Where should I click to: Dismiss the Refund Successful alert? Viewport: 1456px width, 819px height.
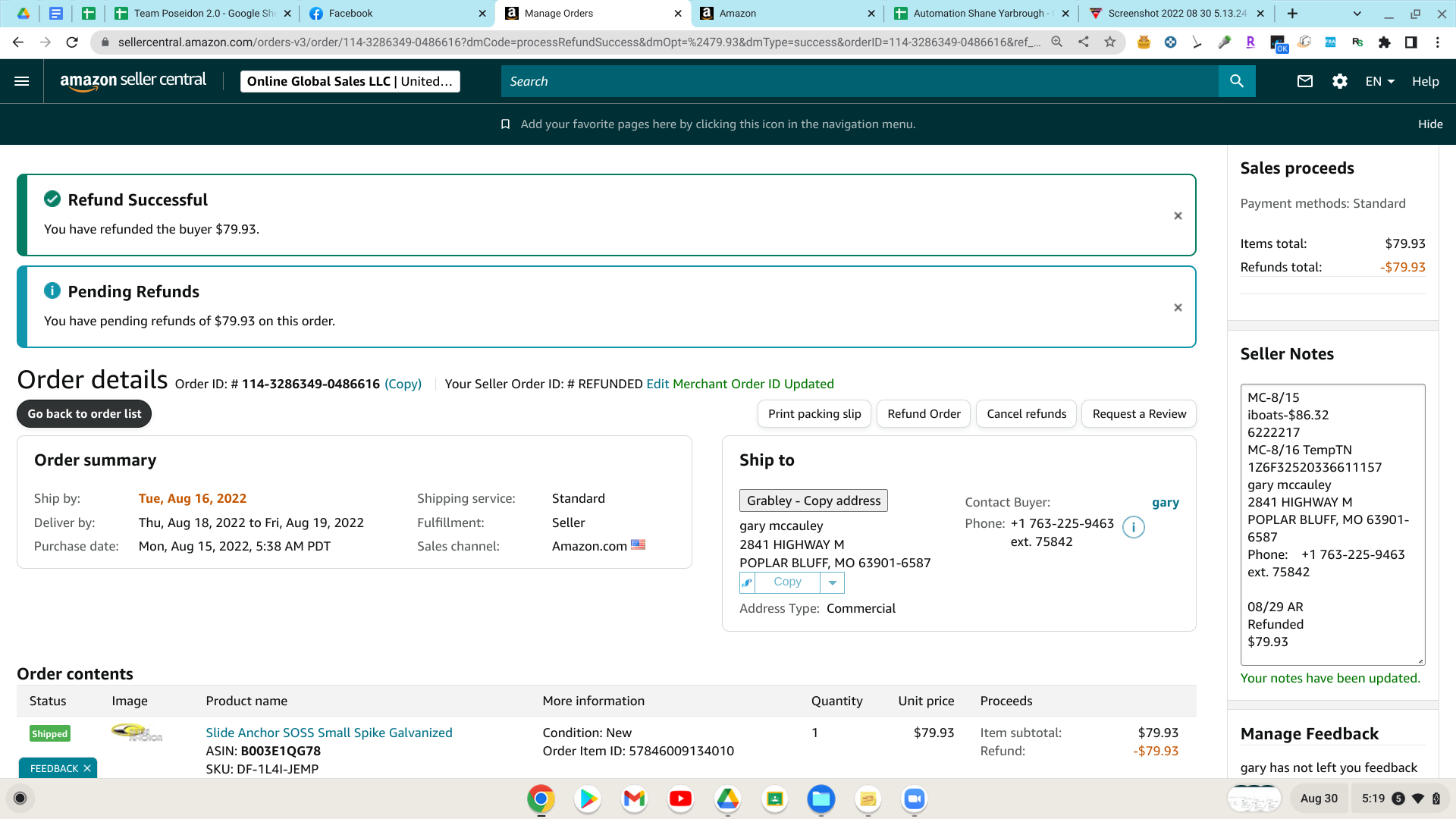click(1178, 216)
